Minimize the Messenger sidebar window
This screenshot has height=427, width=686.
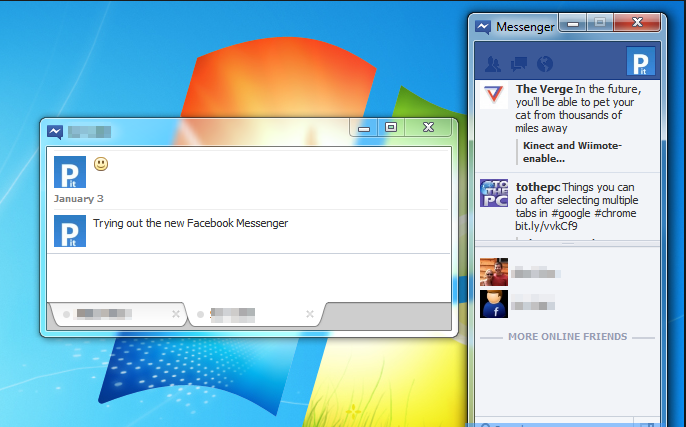click(573, 23)
